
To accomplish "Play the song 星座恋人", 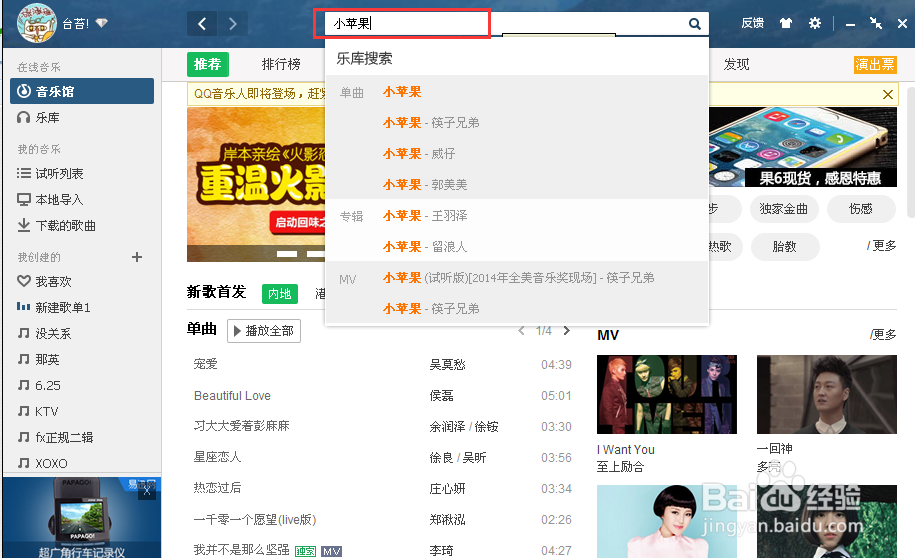I will (217, 457).
